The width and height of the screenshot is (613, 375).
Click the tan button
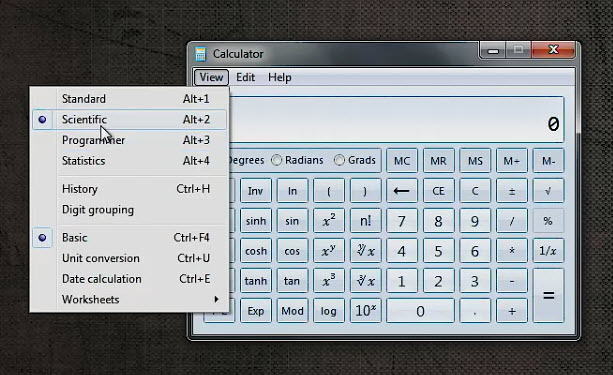(292, 281)
